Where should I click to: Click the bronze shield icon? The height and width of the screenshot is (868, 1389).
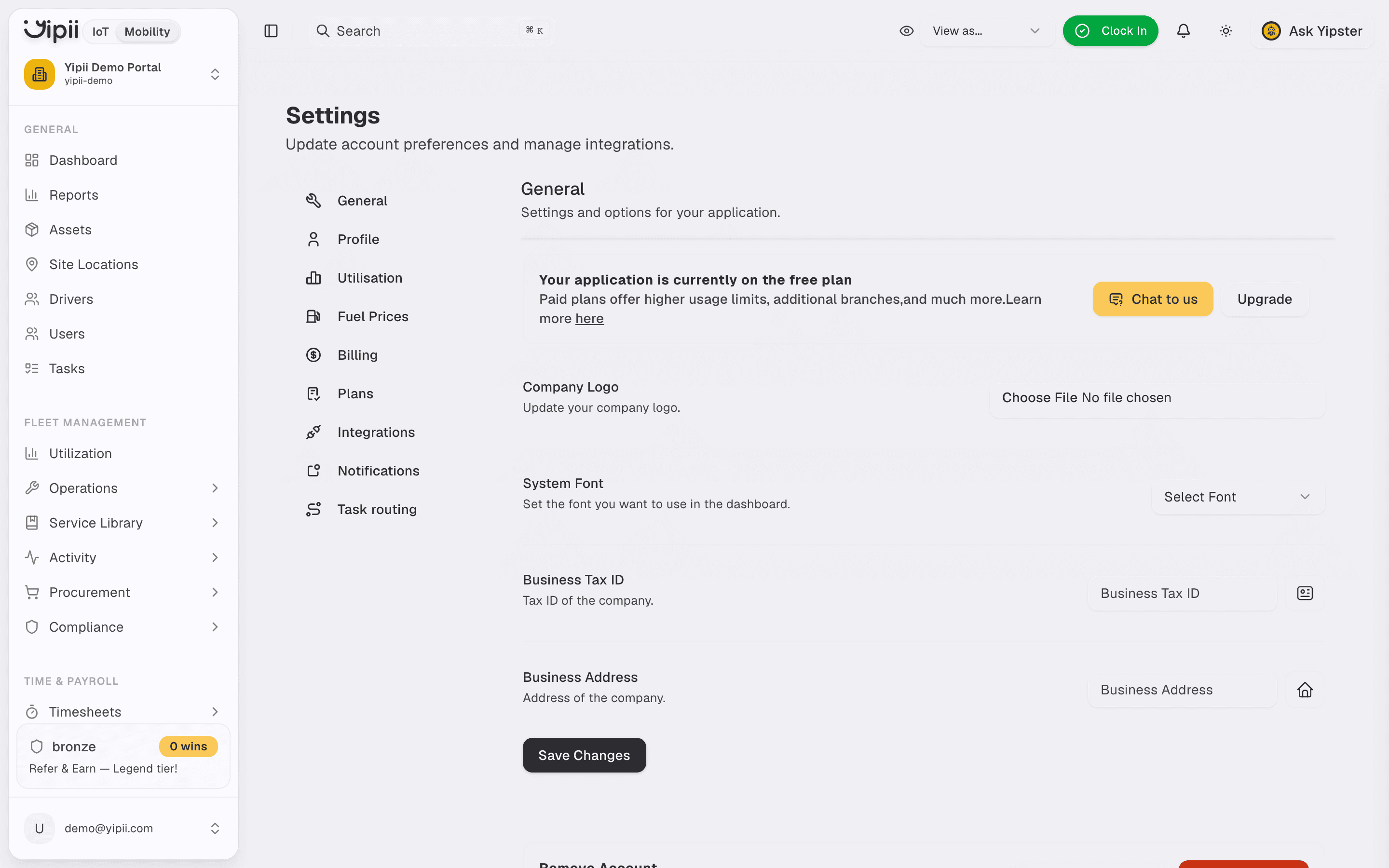pos(37,746)
